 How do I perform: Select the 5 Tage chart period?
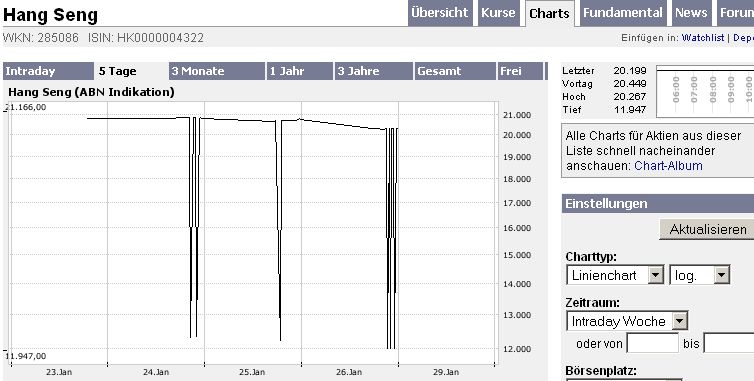pyautogui.click(x=131, y=71)
